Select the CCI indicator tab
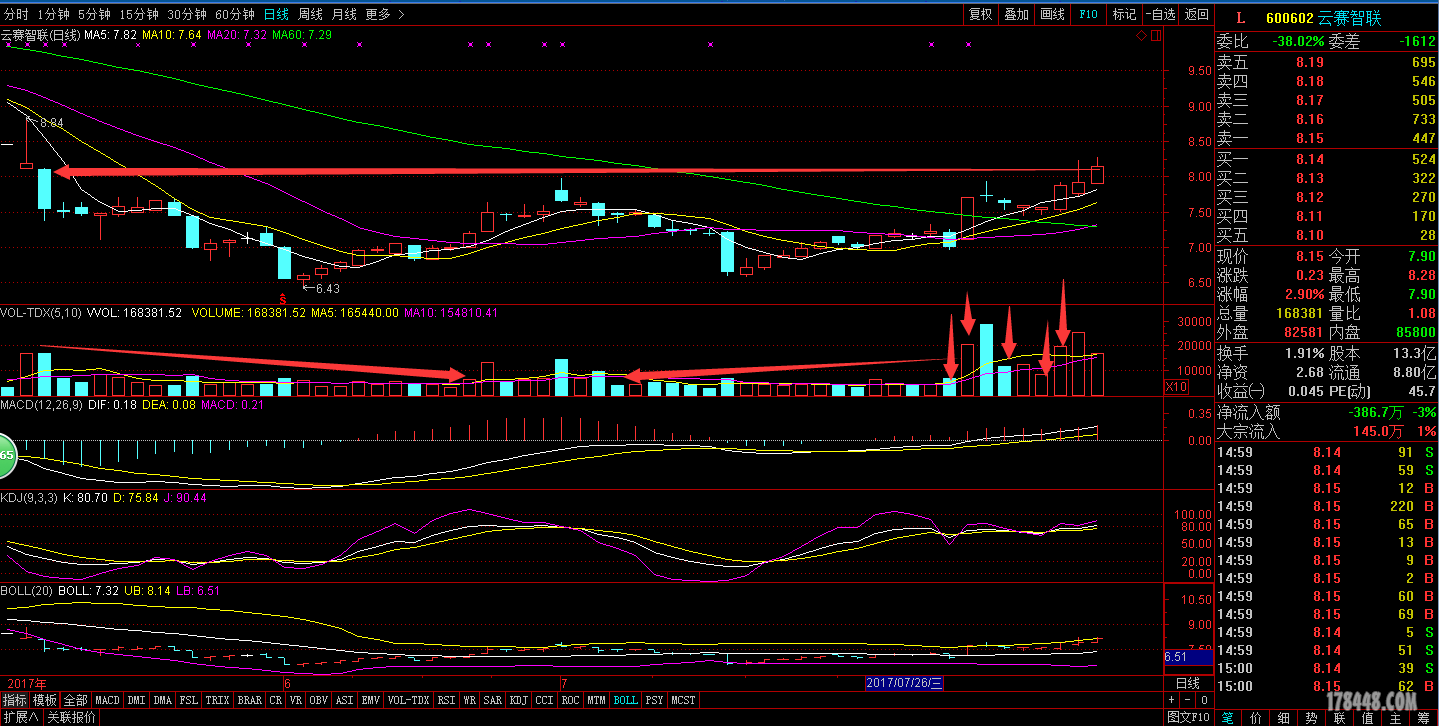This screenshot has width=1439, height=726. (544, 700)
